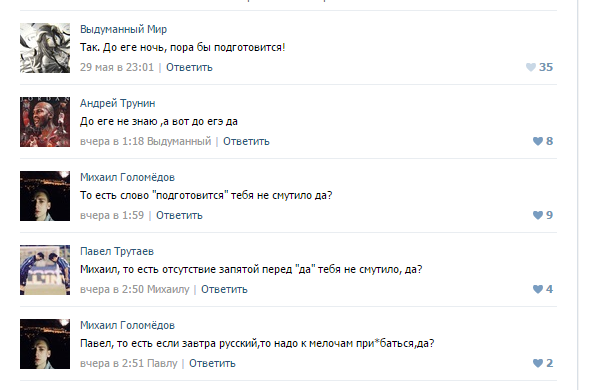
Task: Open the Выдуманный Мир profile name link
Action: coord(123,30)
